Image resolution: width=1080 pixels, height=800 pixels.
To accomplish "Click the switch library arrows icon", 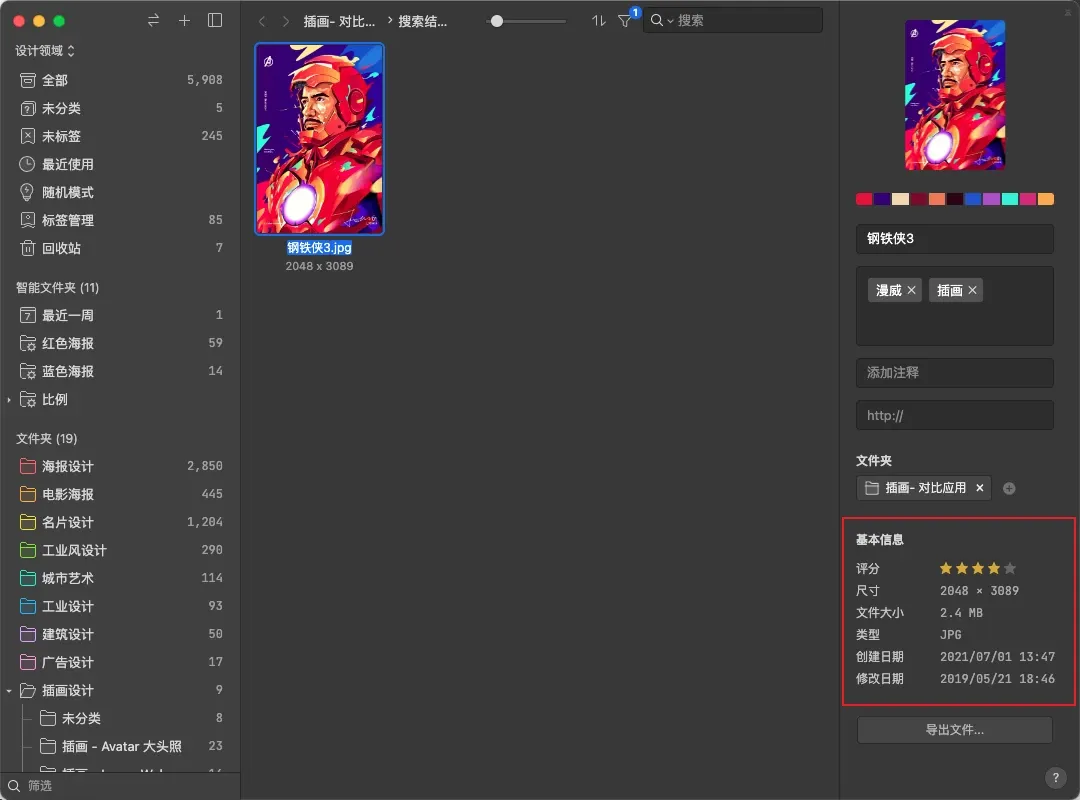I will (x=153, y=21).
